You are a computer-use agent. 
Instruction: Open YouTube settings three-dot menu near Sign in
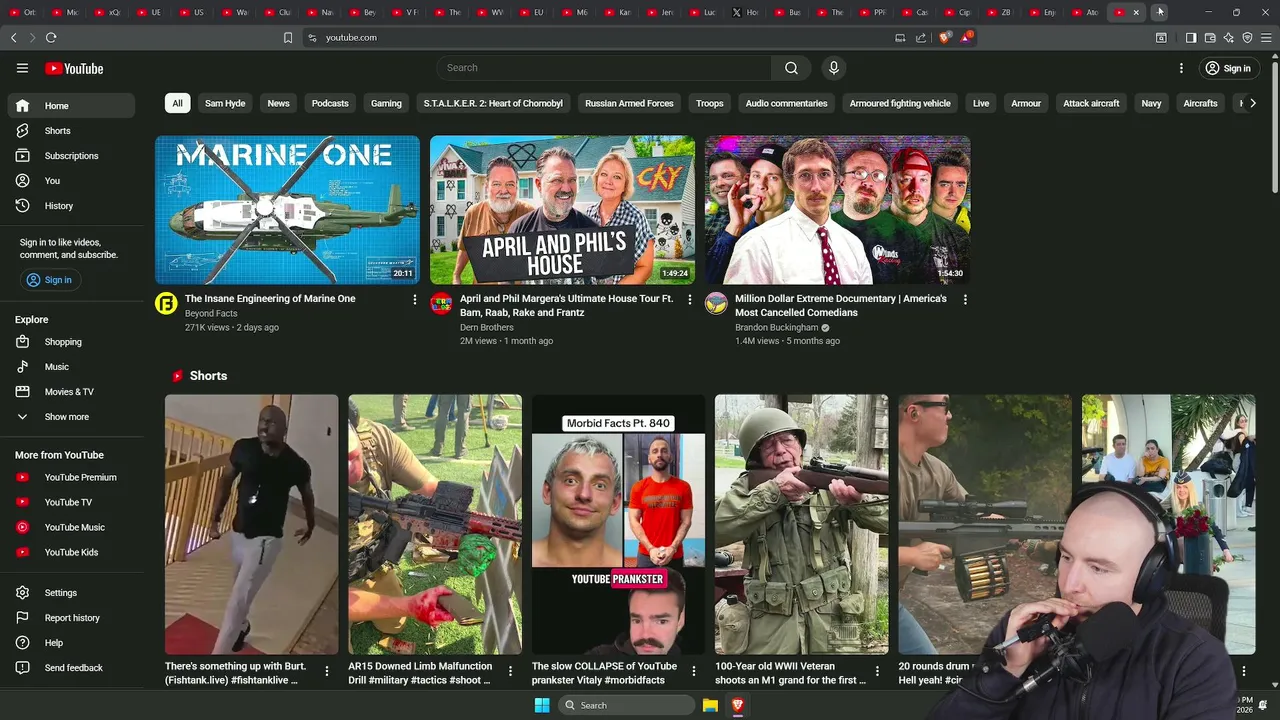pyautogui.click(x=1181, y=68)
